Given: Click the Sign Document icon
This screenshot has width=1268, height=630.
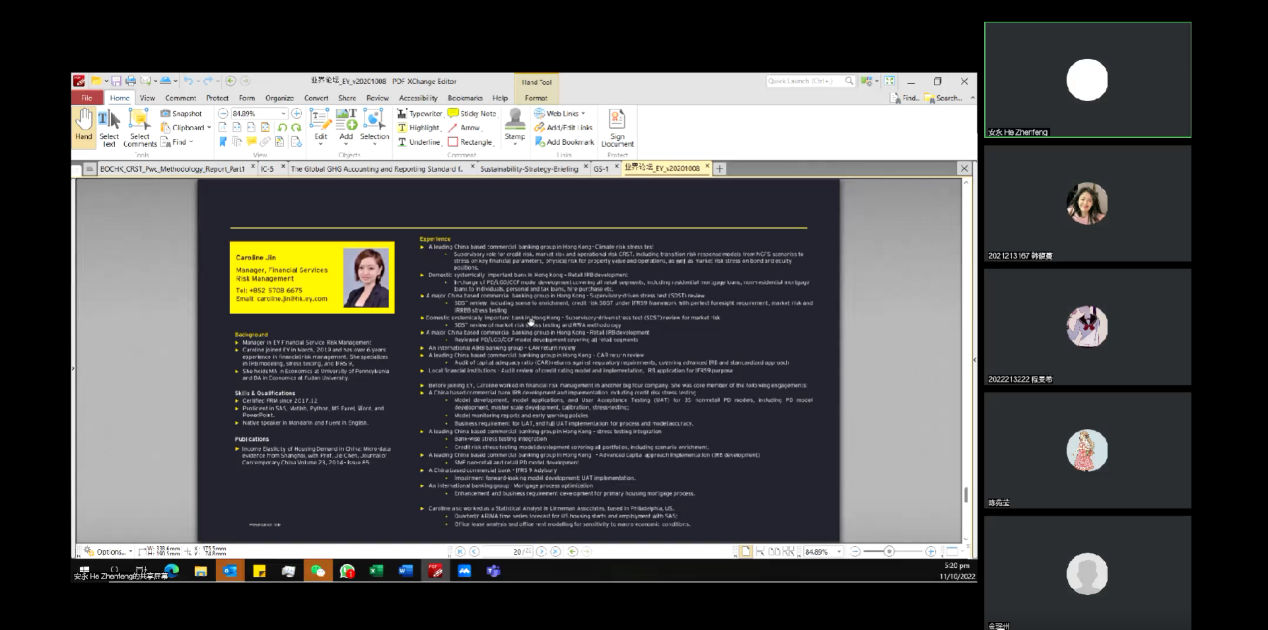Looking at the screenshot, I should 617,127.
